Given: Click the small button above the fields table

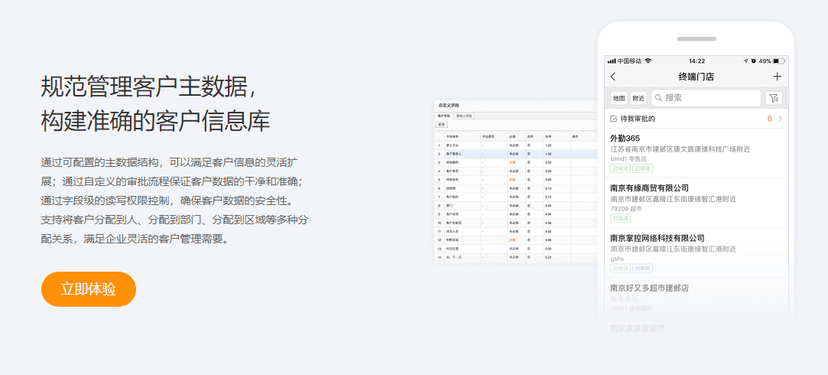Looking at the screenshot, I should [x=441, y=125].
